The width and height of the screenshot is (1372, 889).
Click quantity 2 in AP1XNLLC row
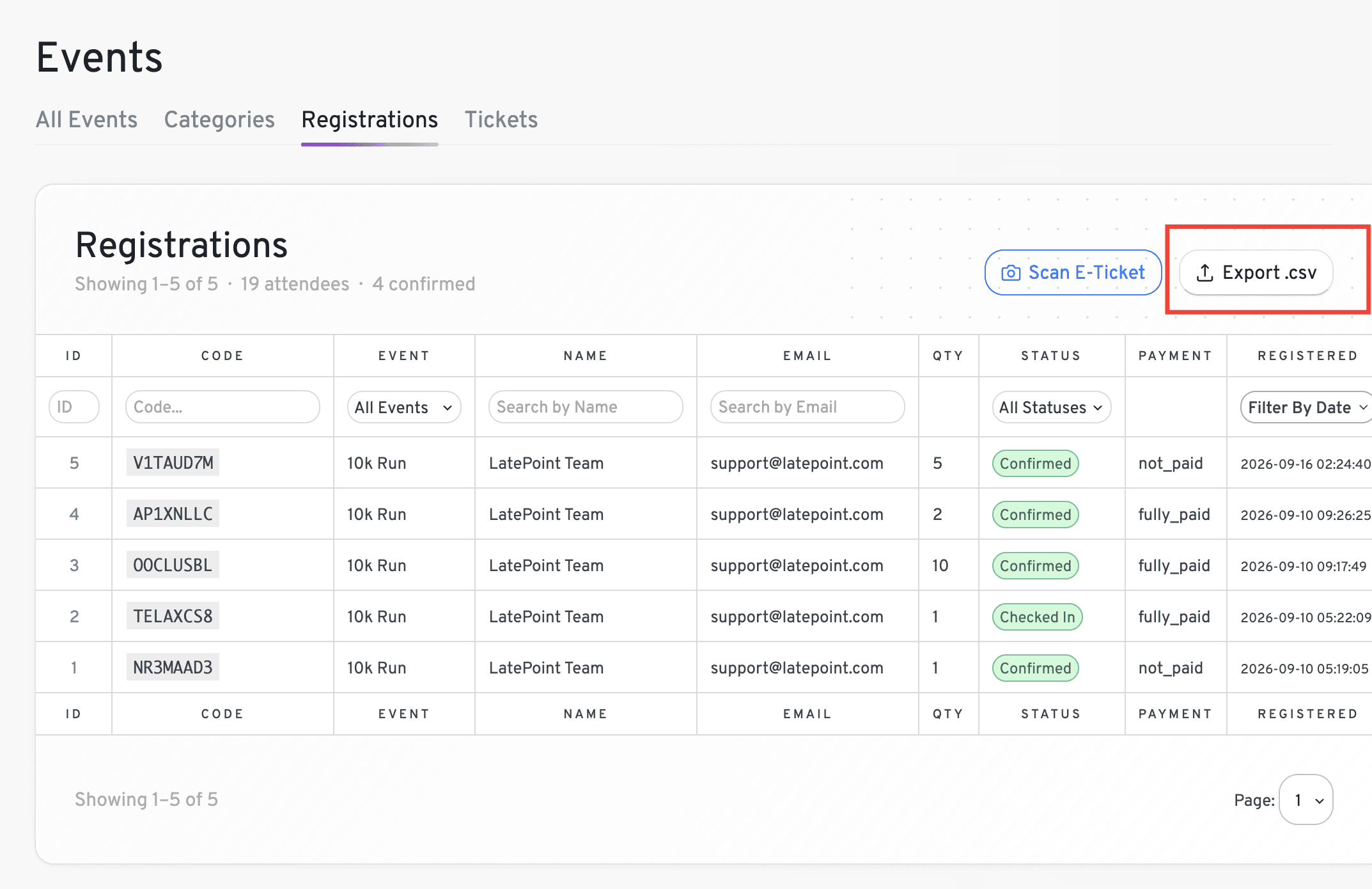937,514
